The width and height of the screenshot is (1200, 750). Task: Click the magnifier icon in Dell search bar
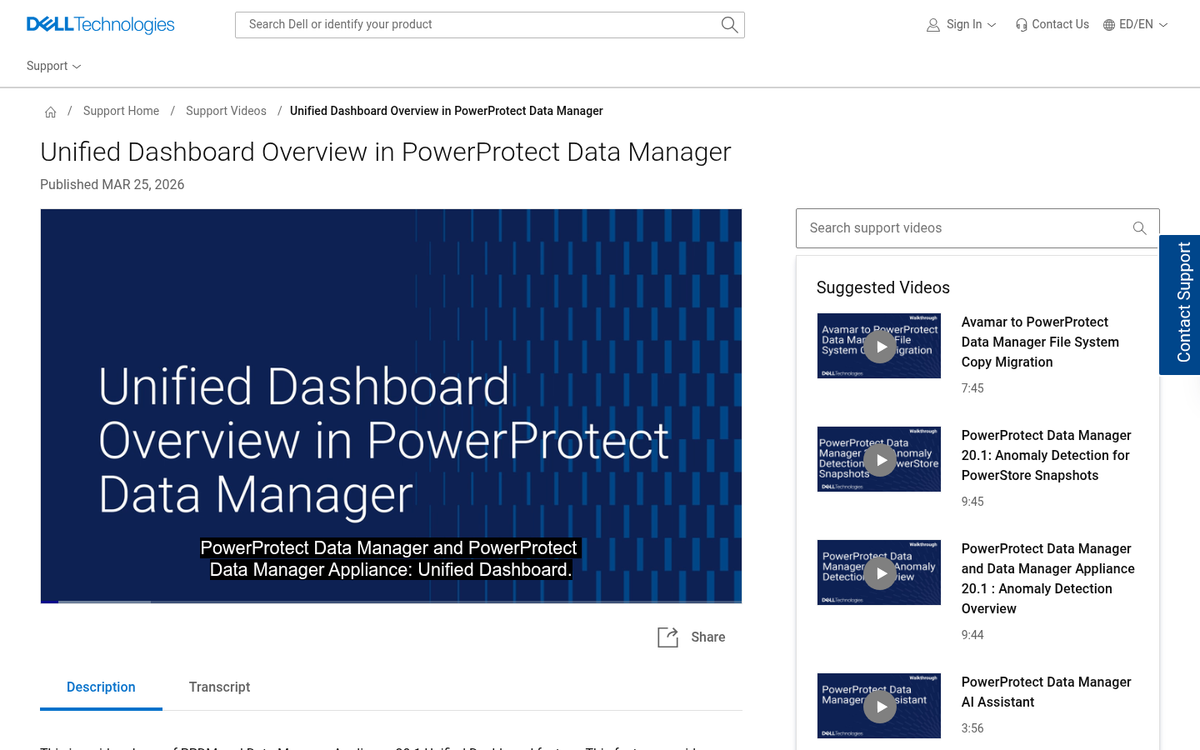pyautogui.click(x=729, y=25)
